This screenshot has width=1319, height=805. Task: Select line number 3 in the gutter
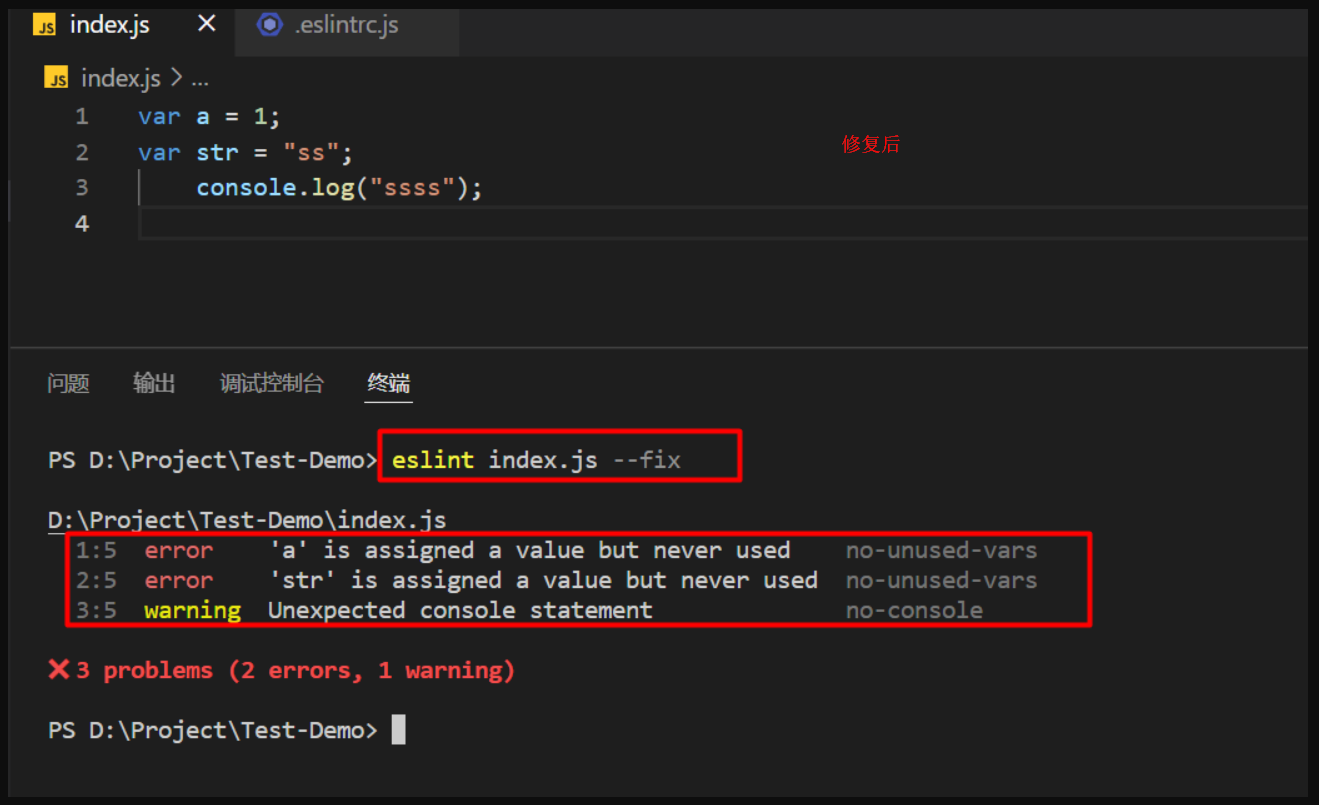coord(82,188)
